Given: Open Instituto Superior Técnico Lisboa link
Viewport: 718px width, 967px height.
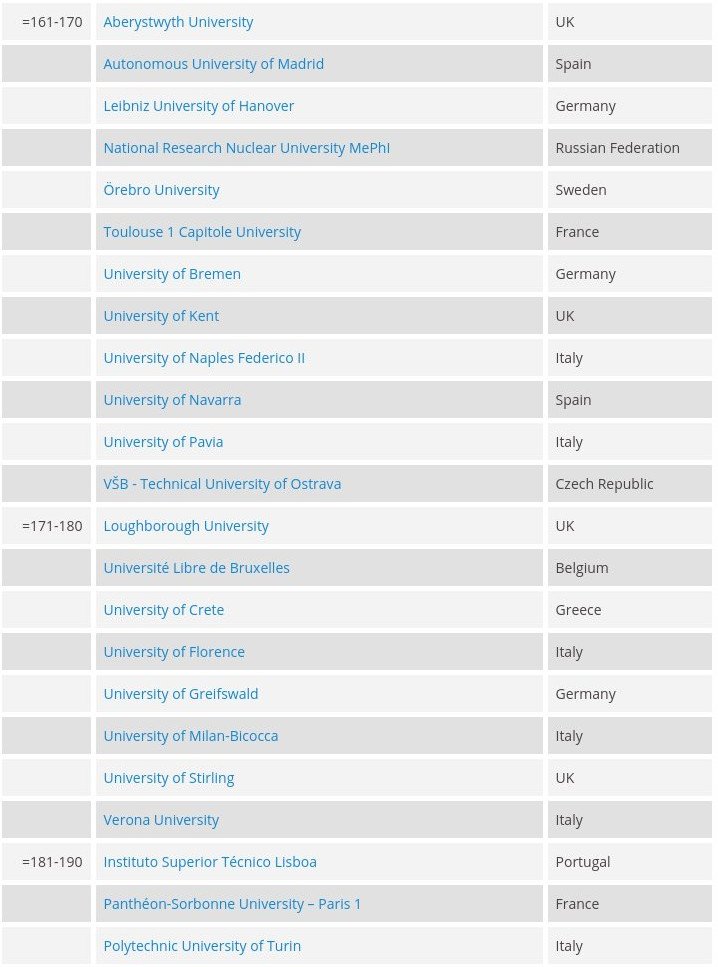Looking at the screenshot, I should tap(210, 862).
